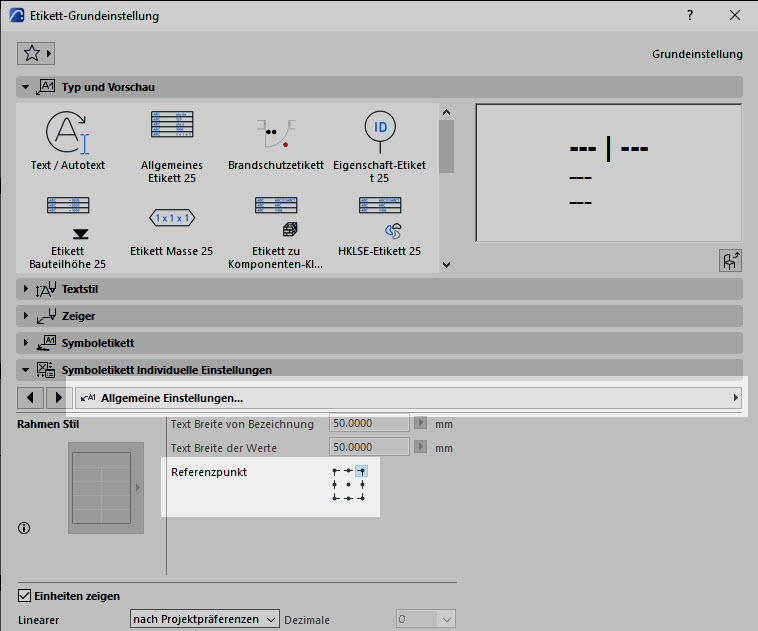The height and width of the screenshot is (631, 758).
Task: Pick the Eigenschaft-Etikett 25 label type
Action: pos(379,147)
